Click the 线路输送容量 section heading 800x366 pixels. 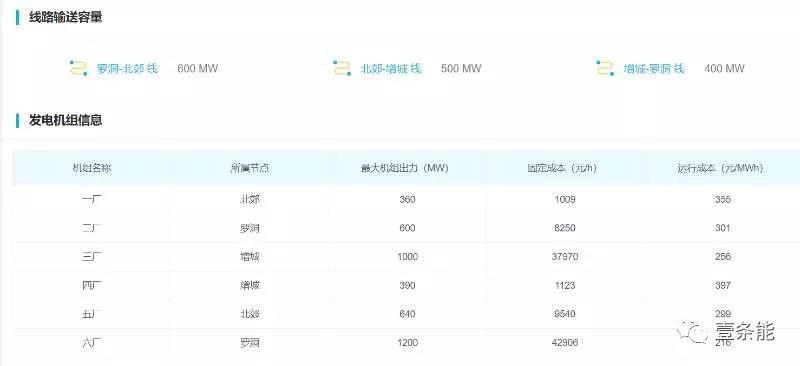click(x=66, y=17)
